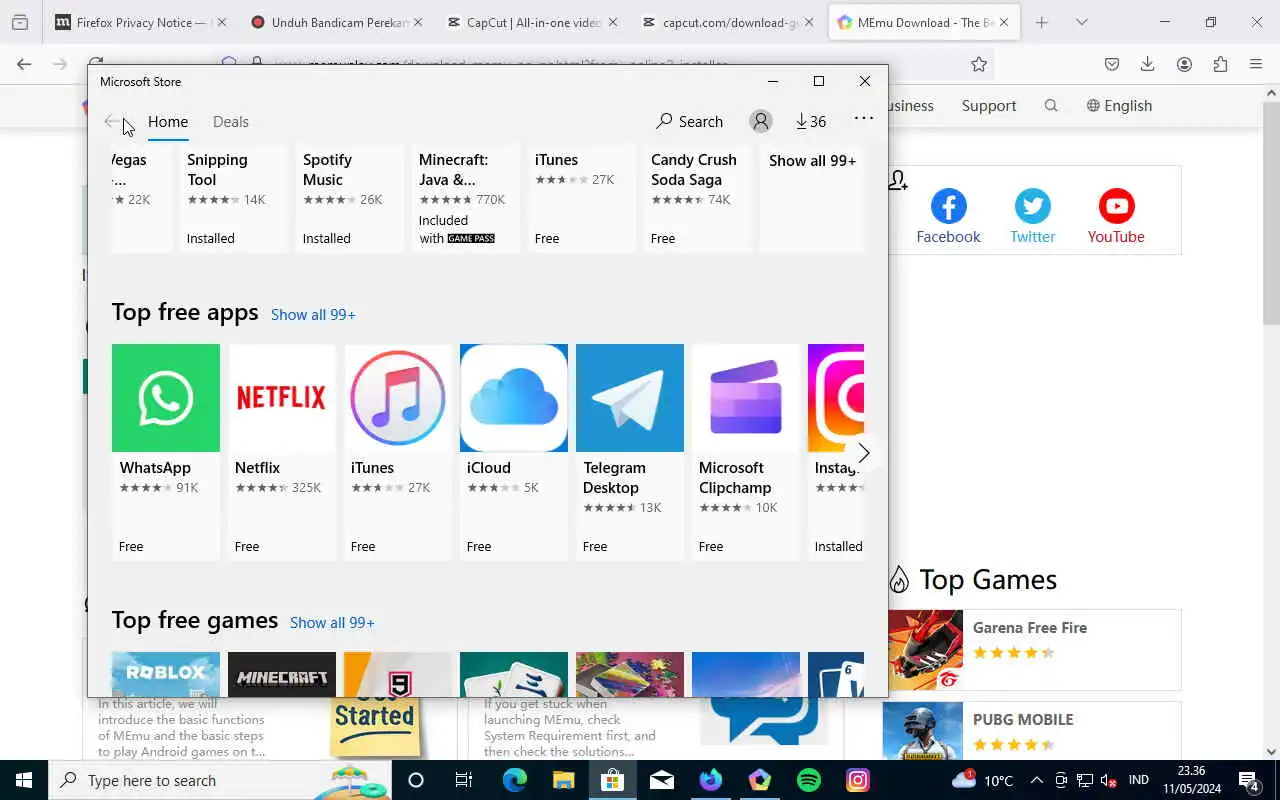Image resolution: width=1280 pixels, height=800 pixels.
Task: Click Save to Pocket icon
Action: [x=1112, y=64]
